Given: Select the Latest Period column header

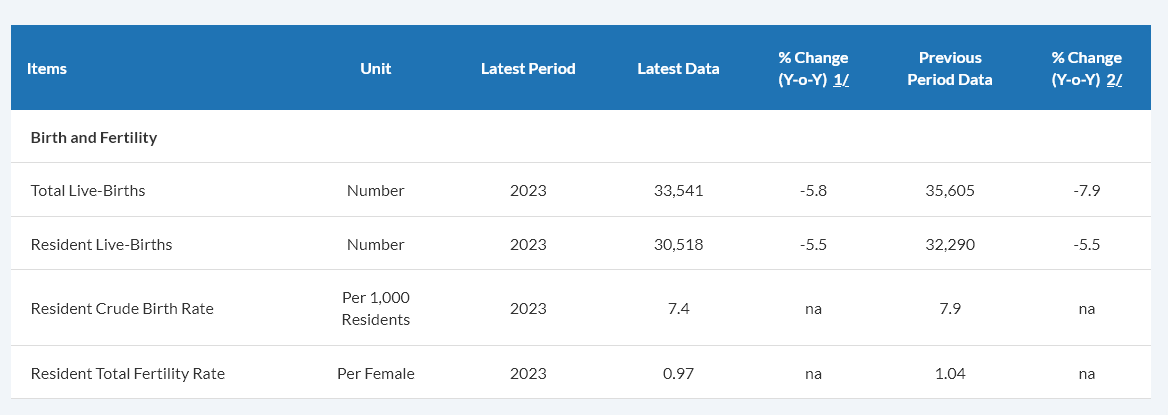Looking at the screenshot, I should tap(528, 69).
